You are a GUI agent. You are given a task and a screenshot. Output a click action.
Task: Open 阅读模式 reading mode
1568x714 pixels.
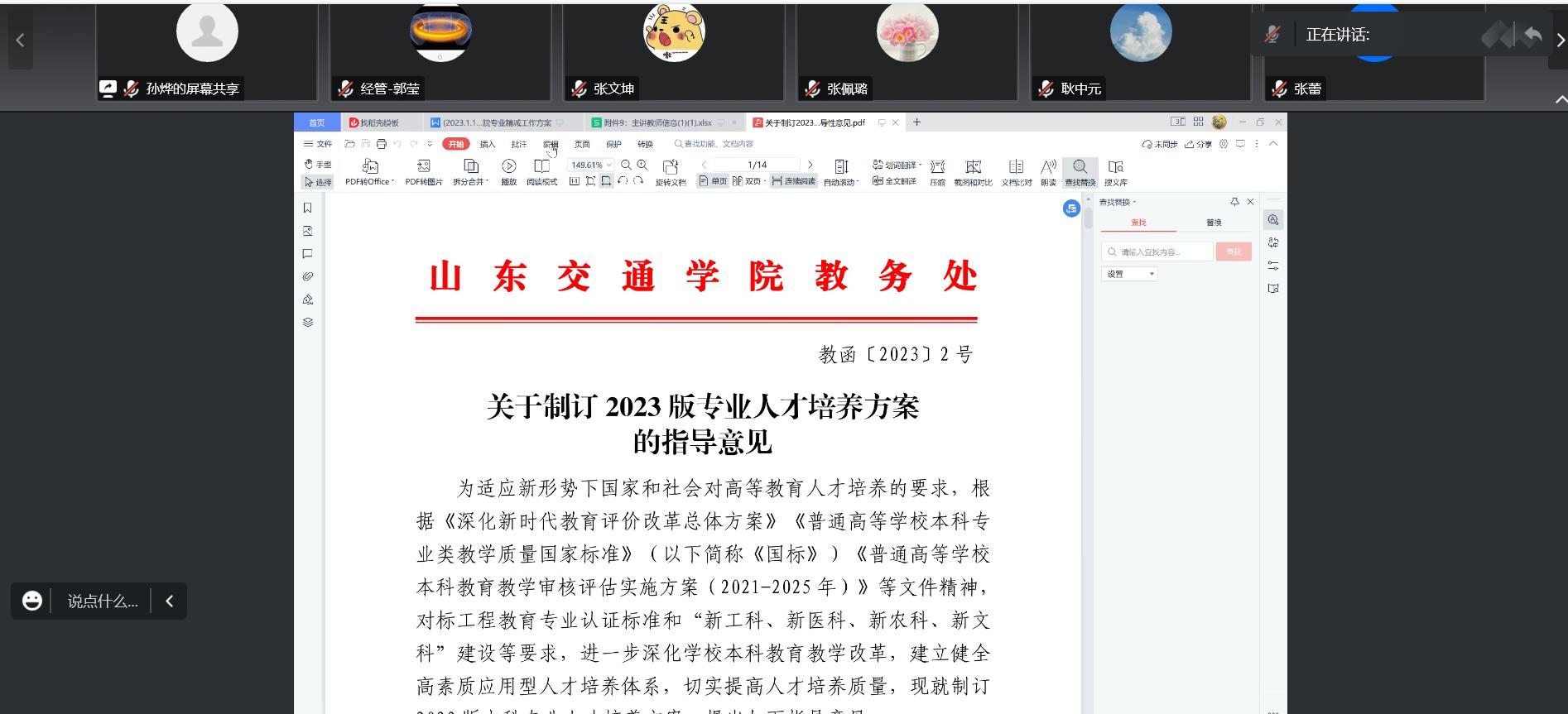(x=541, y=167)
